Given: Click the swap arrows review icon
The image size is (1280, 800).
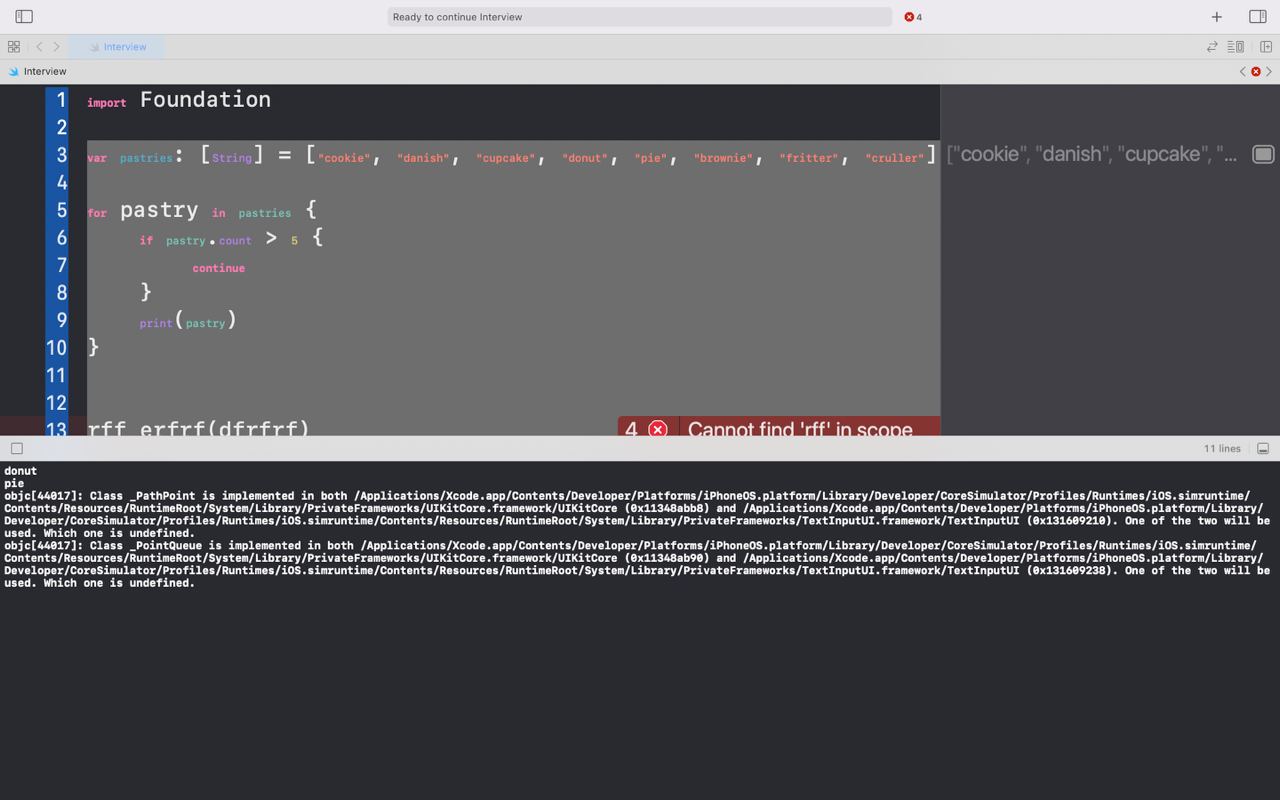Looking at the screenshot, I should 1212,46.
